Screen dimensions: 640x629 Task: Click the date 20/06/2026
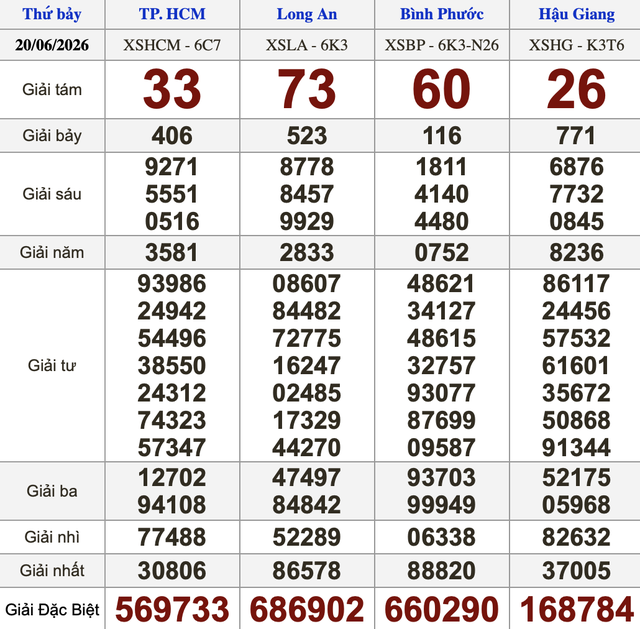pos(52,45)
